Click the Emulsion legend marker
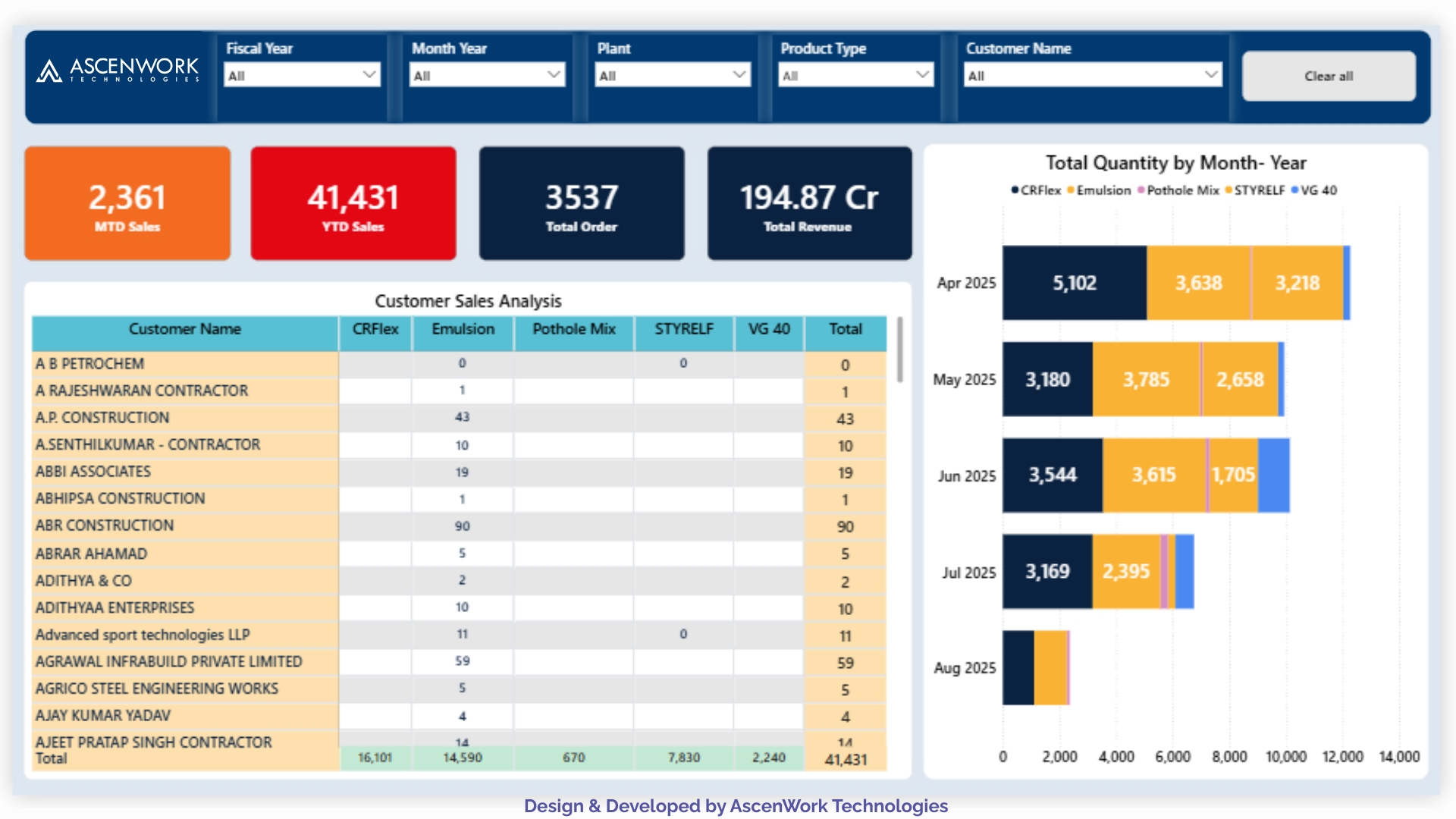Image resolution: width=1456 pixels, height=819 pixels. [1071, 190]
